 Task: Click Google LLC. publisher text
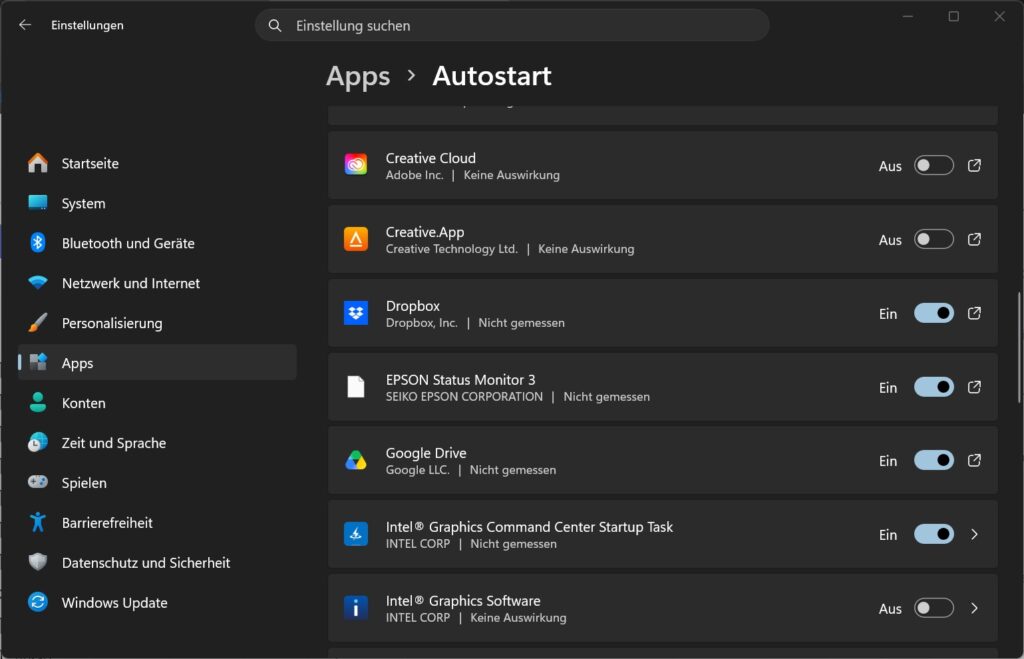tap(417, 470)
